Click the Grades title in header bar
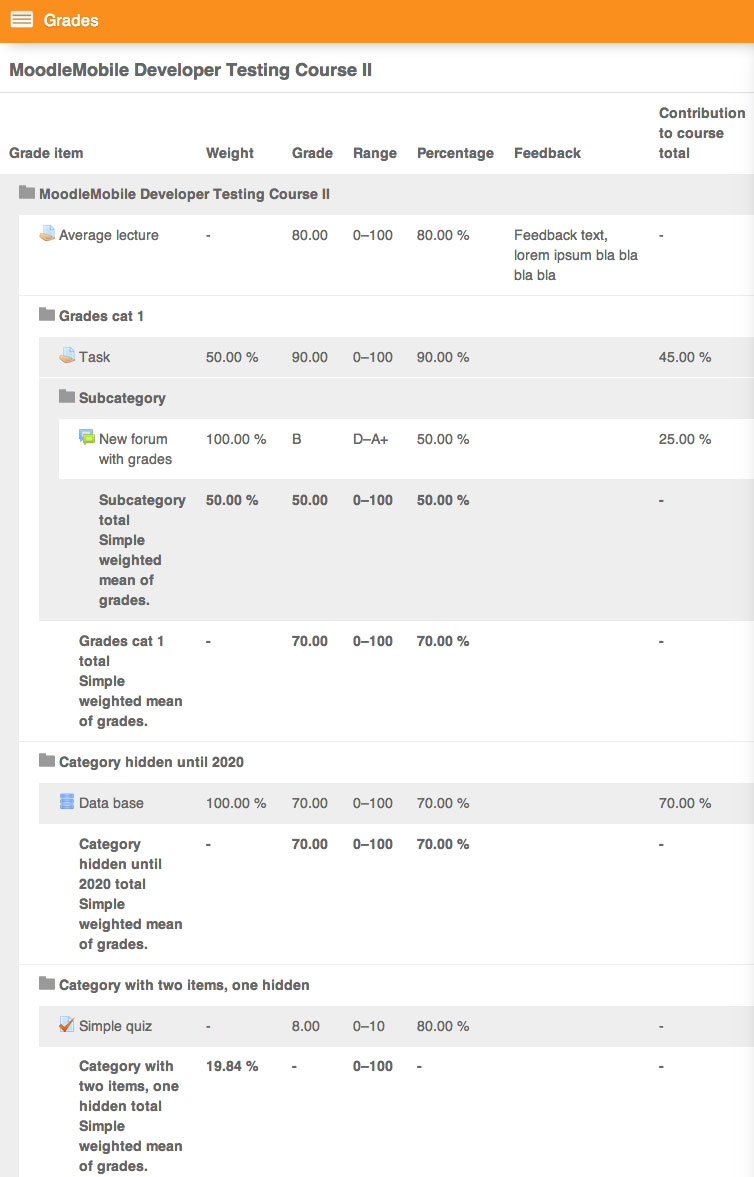Screen dimensions: 754x1177 click(x=71, y=20)
